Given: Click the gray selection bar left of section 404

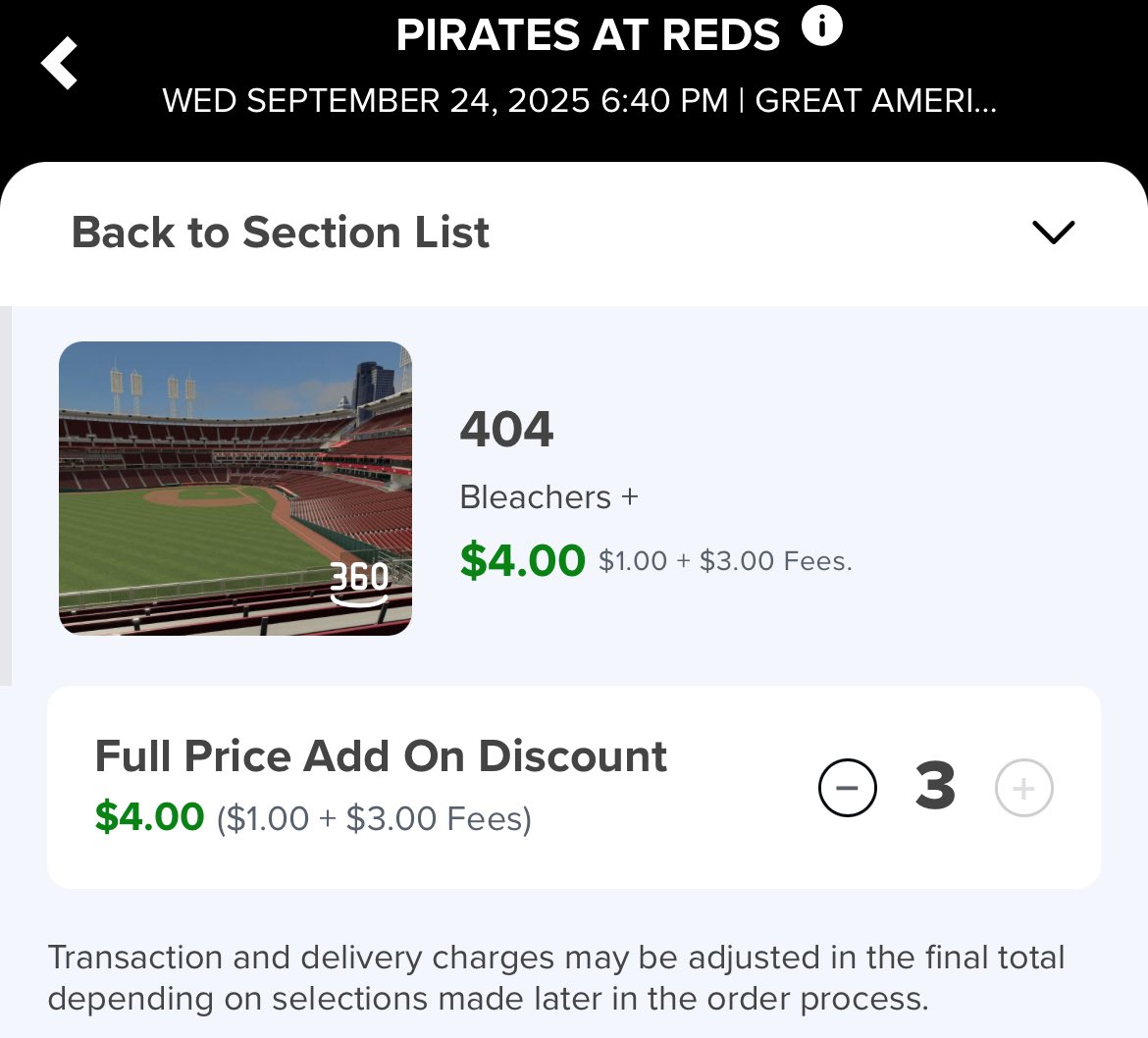Looking at the screenshot, I should (6, 495).
